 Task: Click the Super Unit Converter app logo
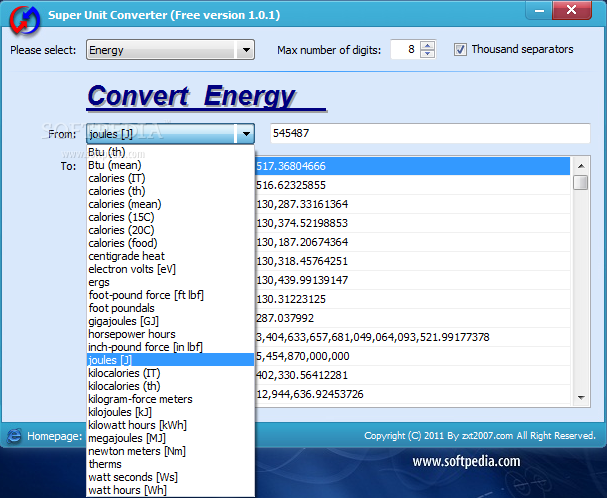[25, 20]
